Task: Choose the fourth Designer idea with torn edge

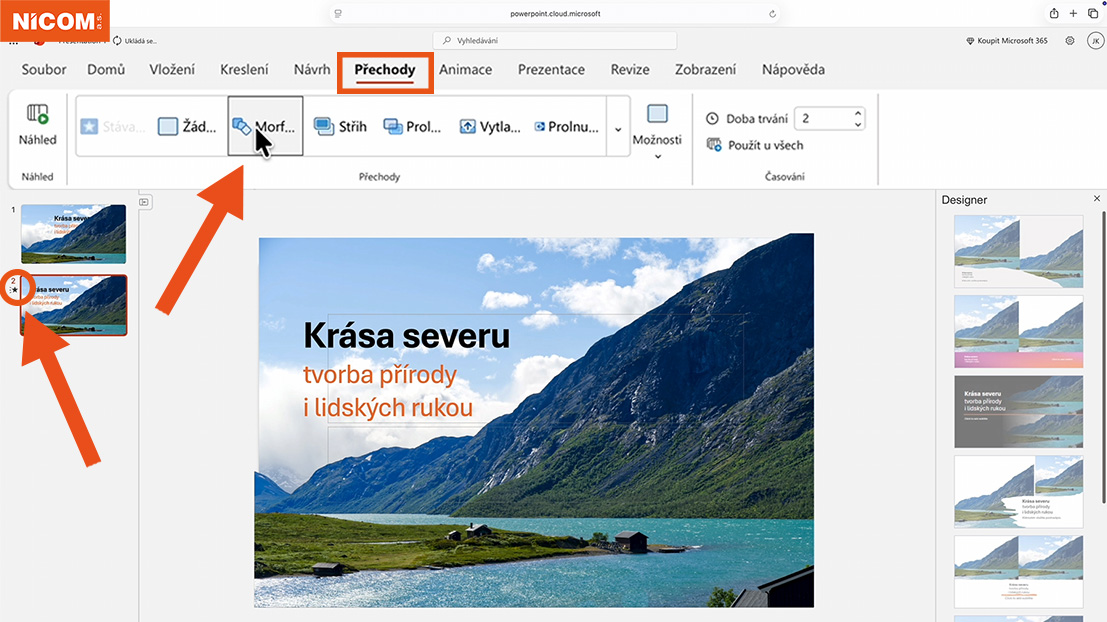Action: (x=1018, y=491)
